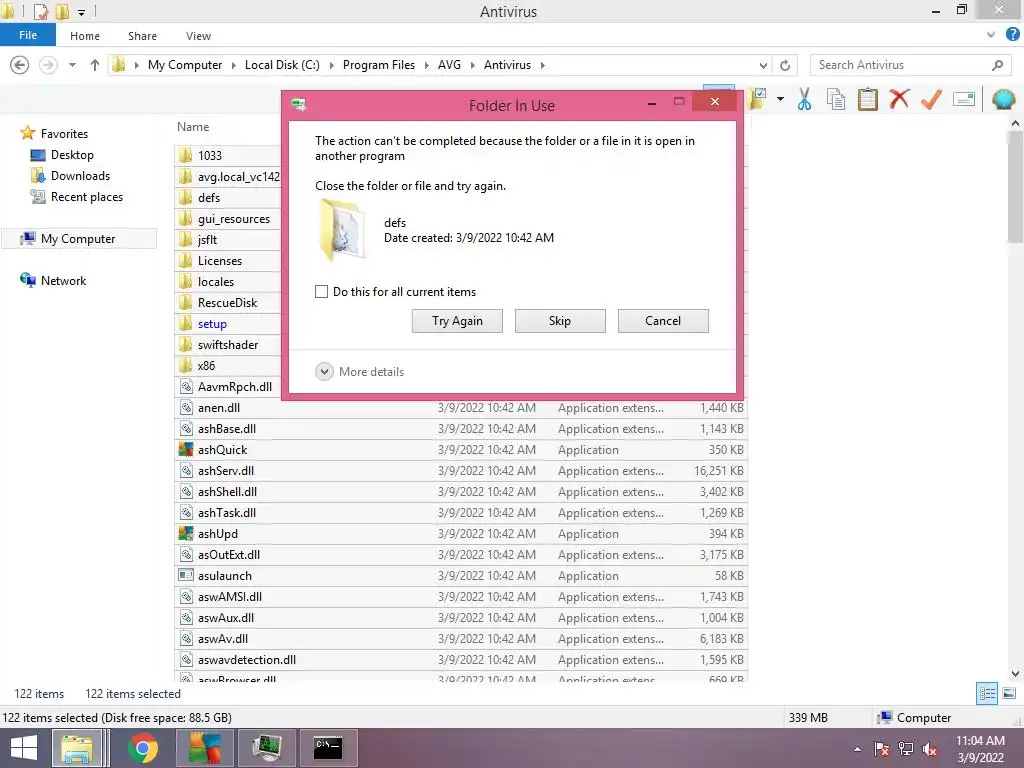Select the 1033 folder
The image size is (1024, 768).
pos(210,155)
